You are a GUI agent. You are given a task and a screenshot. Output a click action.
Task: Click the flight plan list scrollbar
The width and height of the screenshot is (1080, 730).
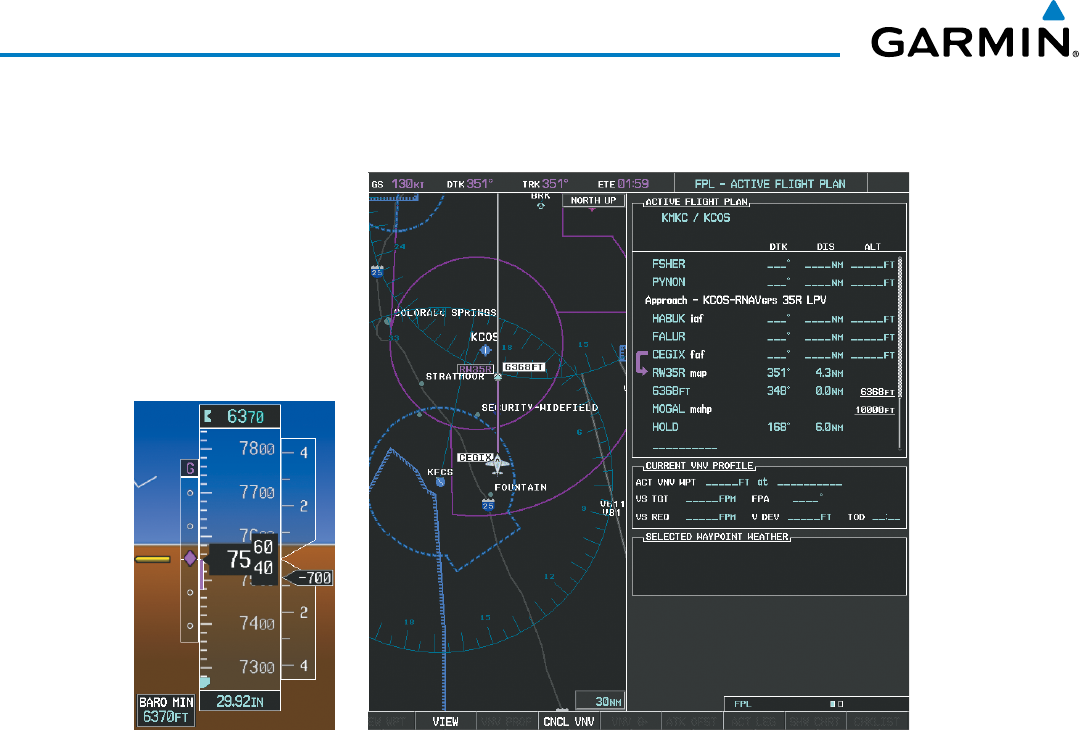click(900, 353)
